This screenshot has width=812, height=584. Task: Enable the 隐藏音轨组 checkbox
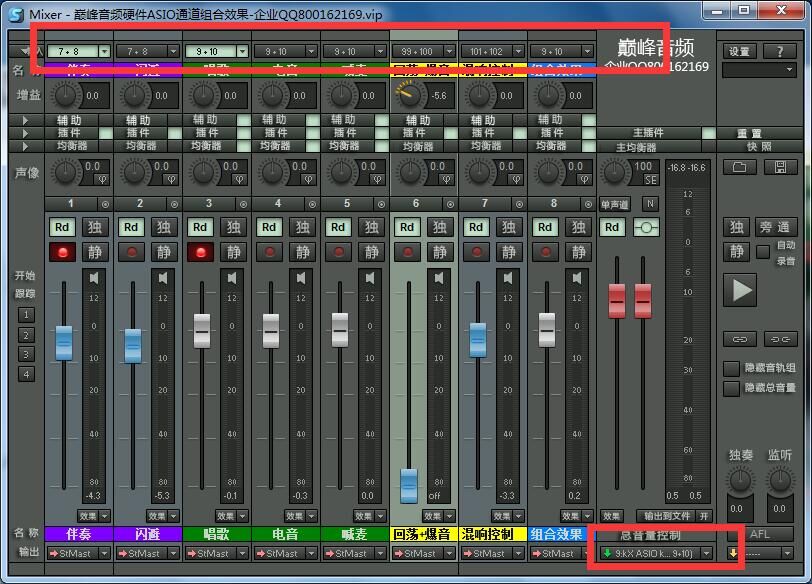732,369
